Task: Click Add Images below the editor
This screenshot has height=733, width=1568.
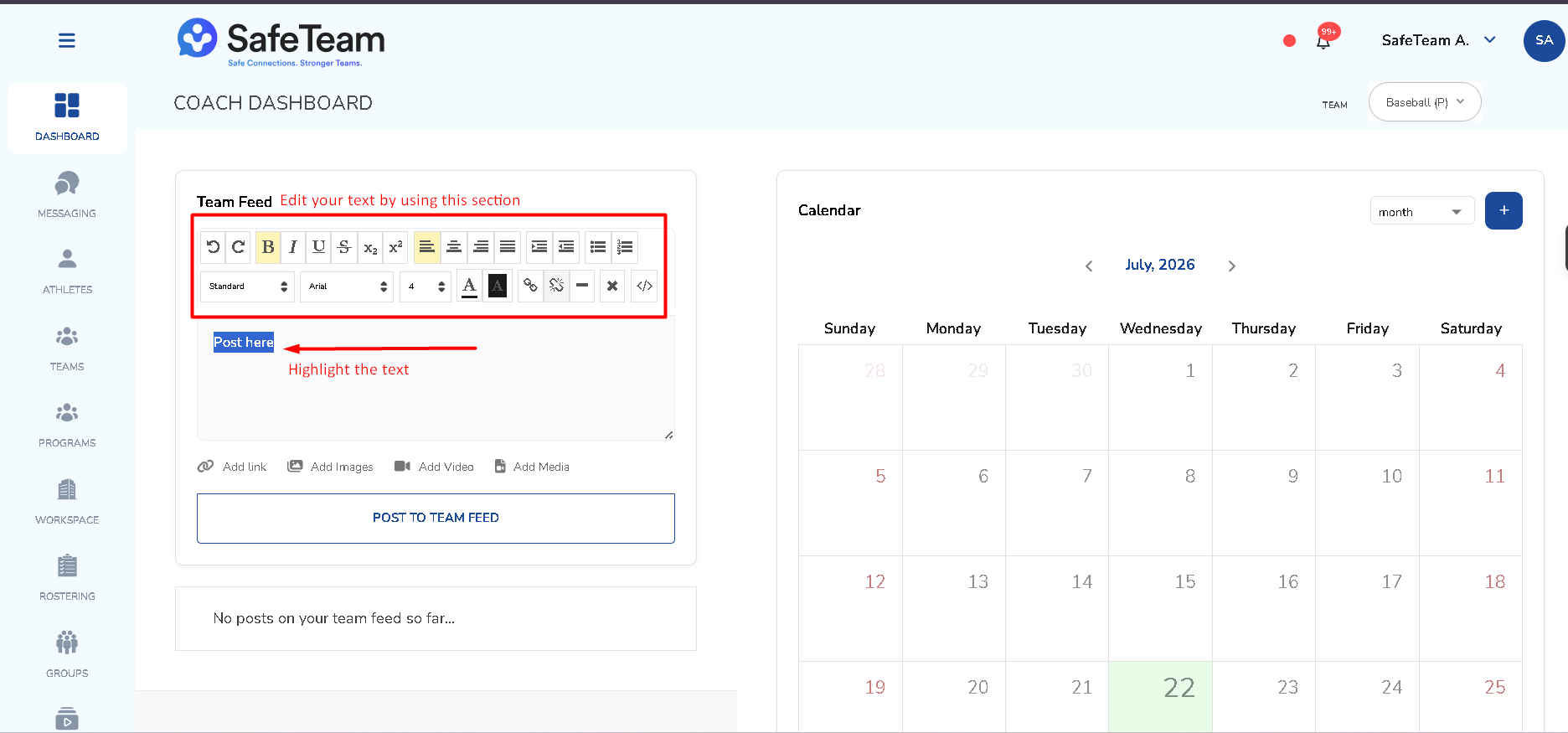Action: coord(330,467)
